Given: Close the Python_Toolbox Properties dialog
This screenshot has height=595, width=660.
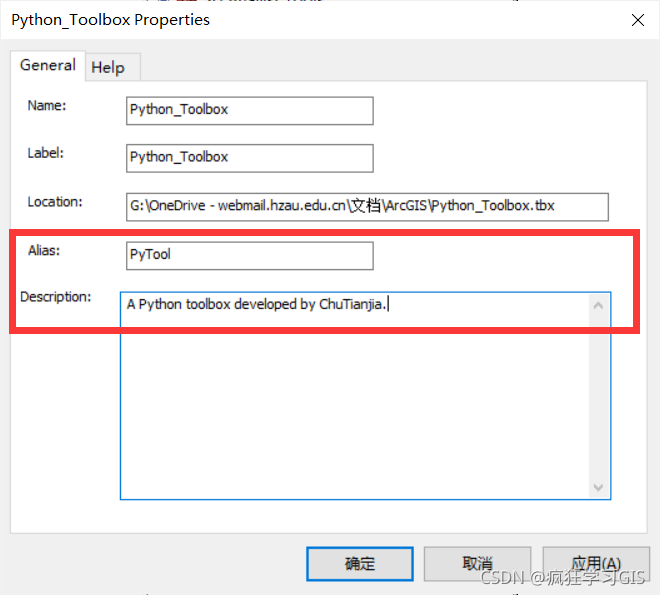Looking at the screenshot, I should click(x=638, y=20).
